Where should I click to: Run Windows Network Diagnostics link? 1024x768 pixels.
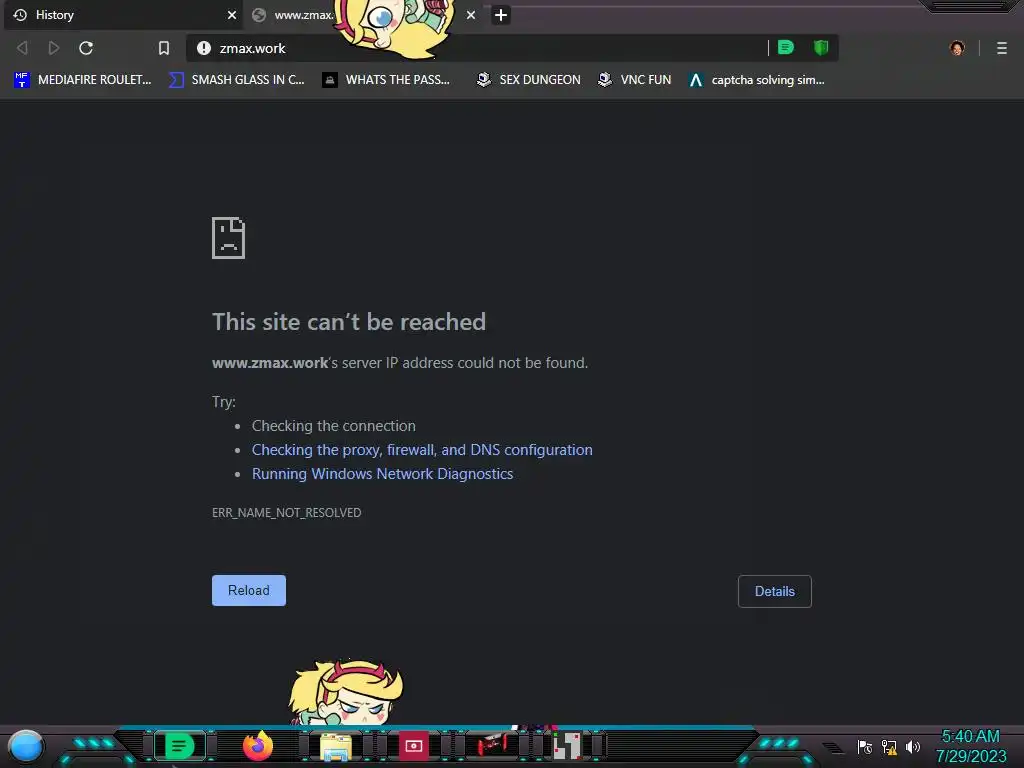pos(383,474)
